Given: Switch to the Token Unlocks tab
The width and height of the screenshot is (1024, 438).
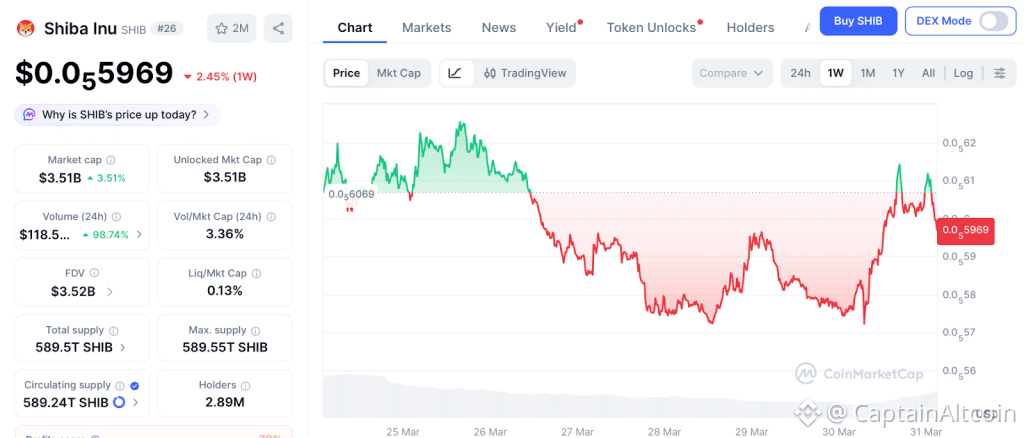Looking at the screenshot, I should click(x=651, y=27).
